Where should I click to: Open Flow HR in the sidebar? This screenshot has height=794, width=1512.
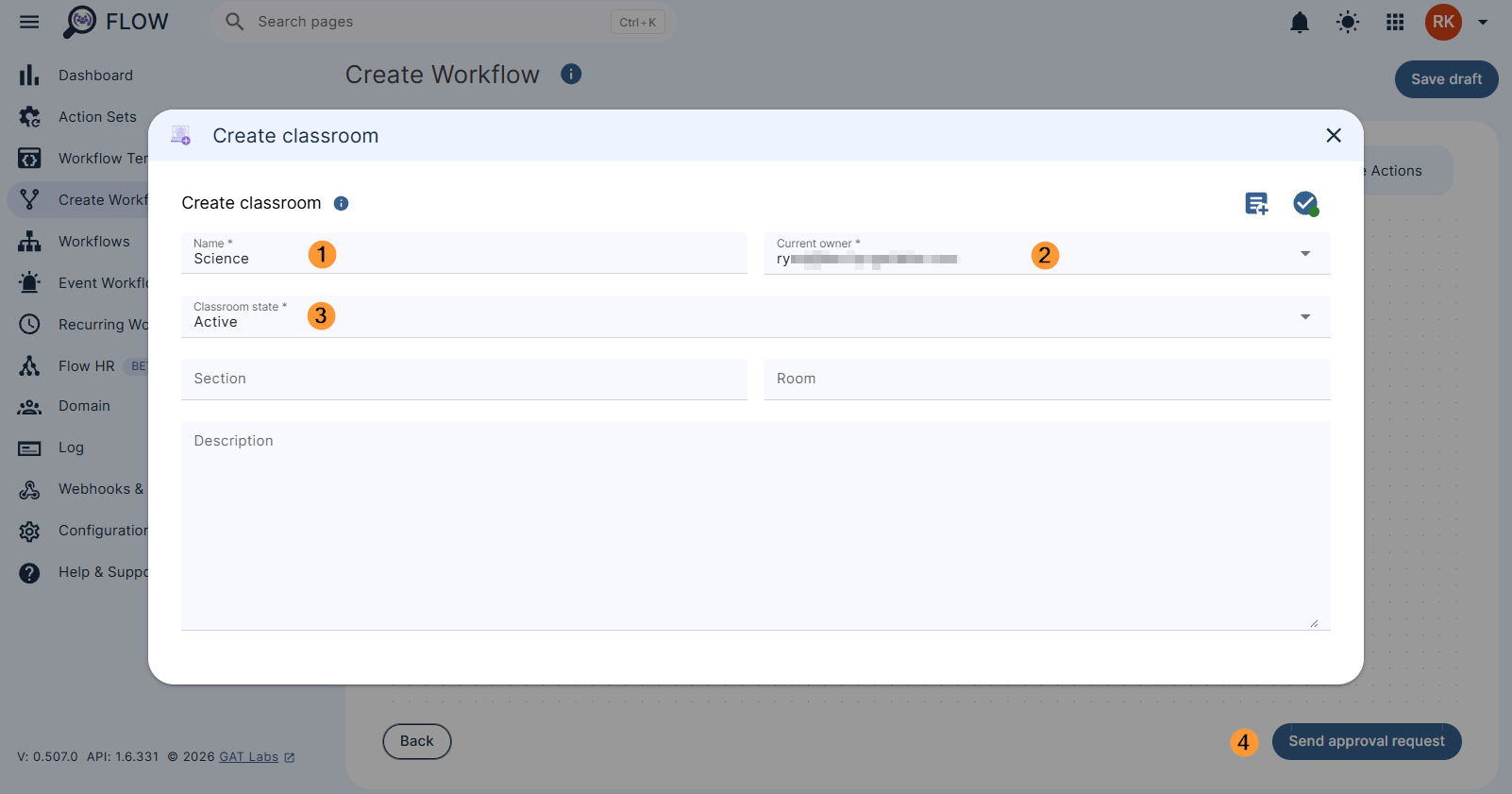coord(86,366)
